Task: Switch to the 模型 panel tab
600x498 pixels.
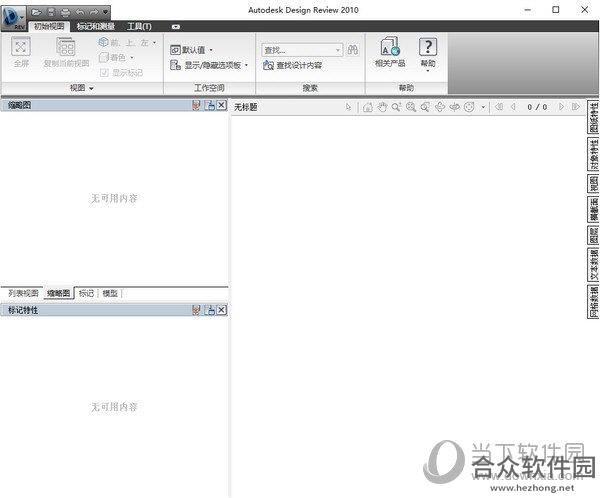Action: tap(110, 293)
